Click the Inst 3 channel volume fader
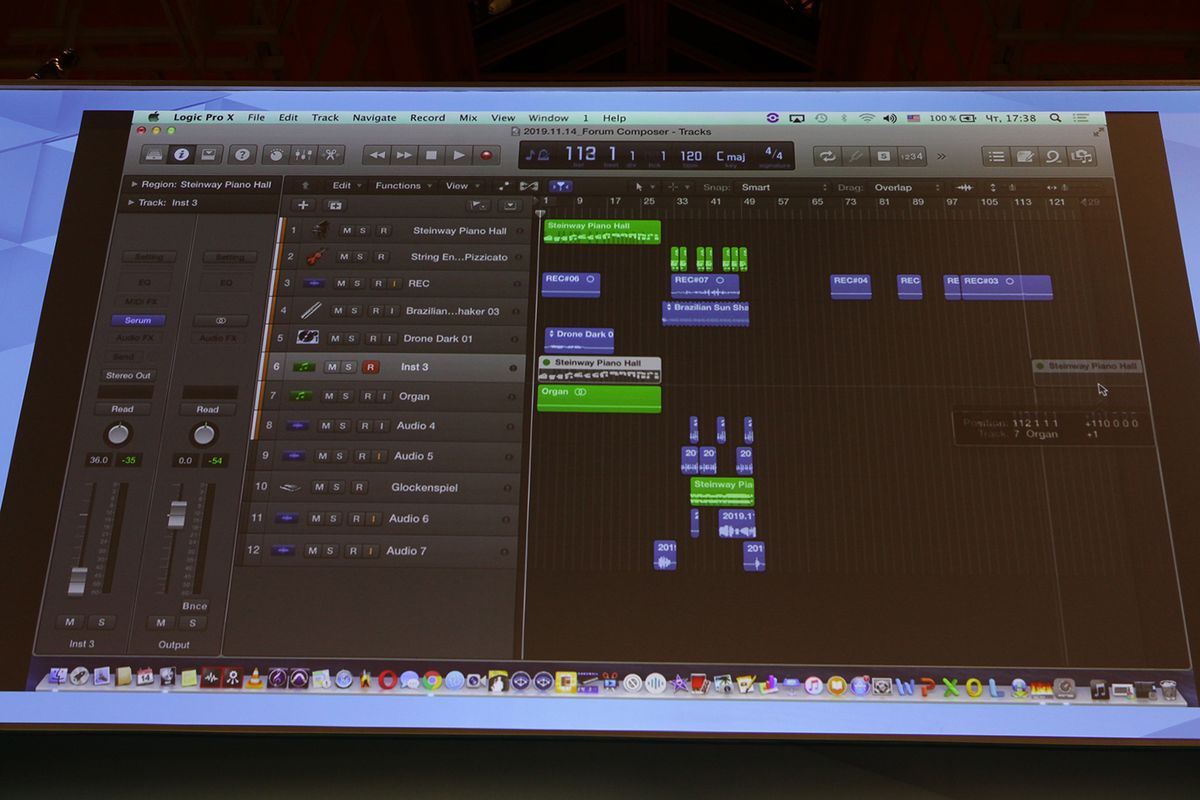This screenshot has height=800, width=1200. (x=78, y=578)
